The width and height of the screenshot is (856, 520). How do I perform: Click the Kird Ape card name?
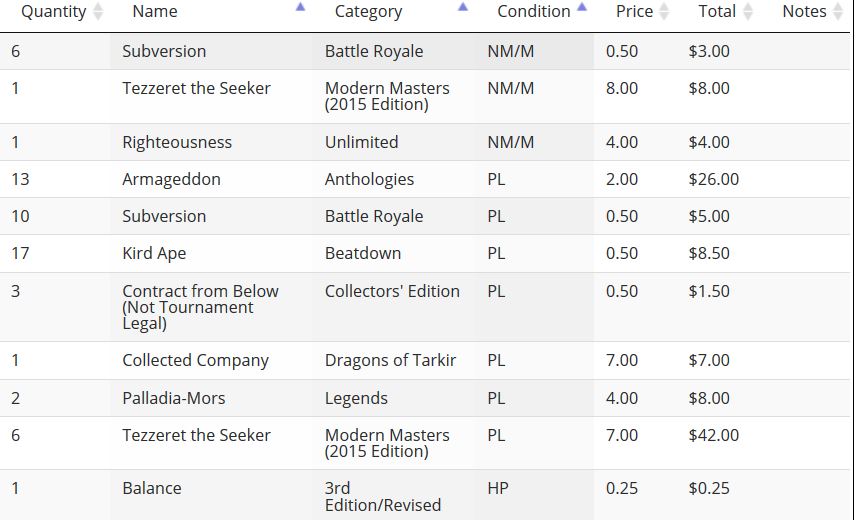pos(154,254)
